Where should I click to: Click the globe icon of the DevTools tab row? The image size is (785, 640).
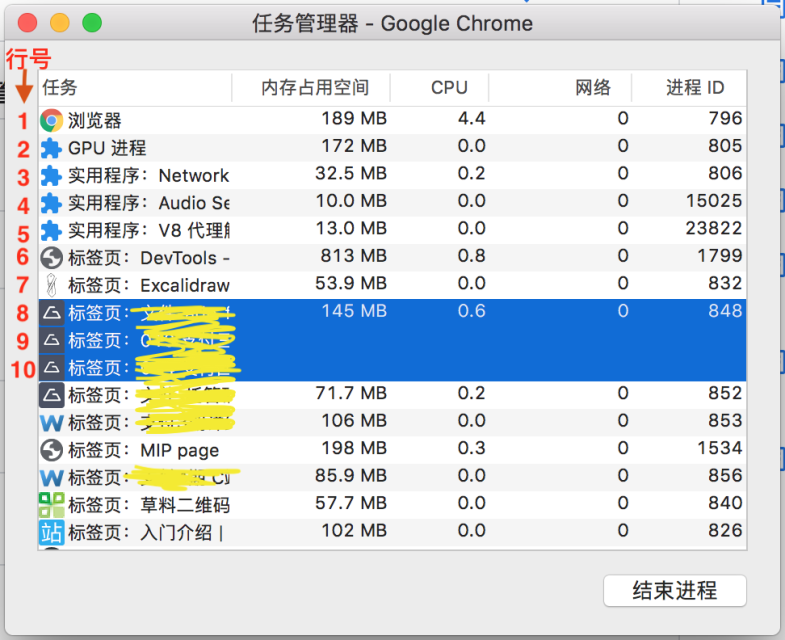[x=52, y=258]
